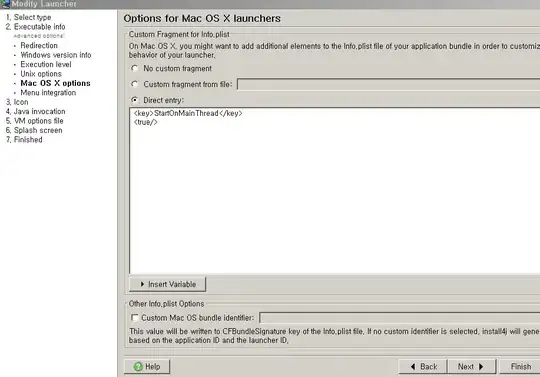Click in the direct entry plist text area

[x=335, y=191]
